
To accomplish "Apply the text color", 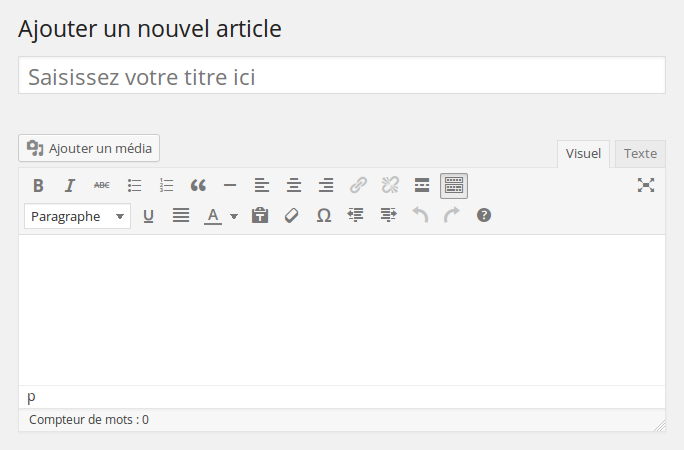I will point(213,216).
